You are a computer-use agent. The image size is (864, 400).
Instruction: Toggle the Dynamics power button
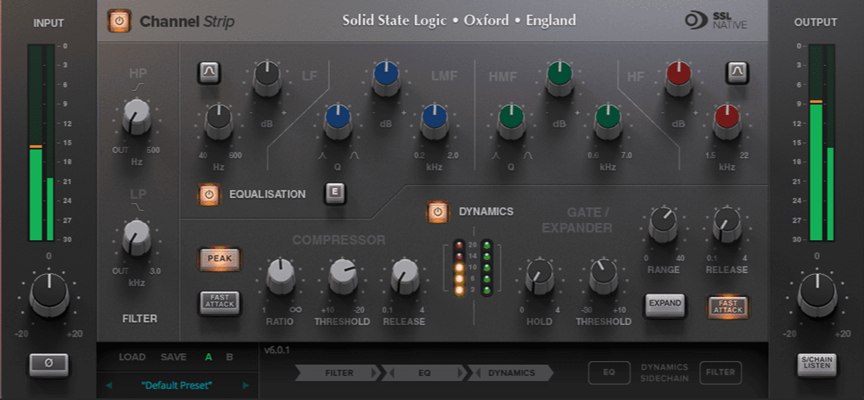[x=438, y=212]
